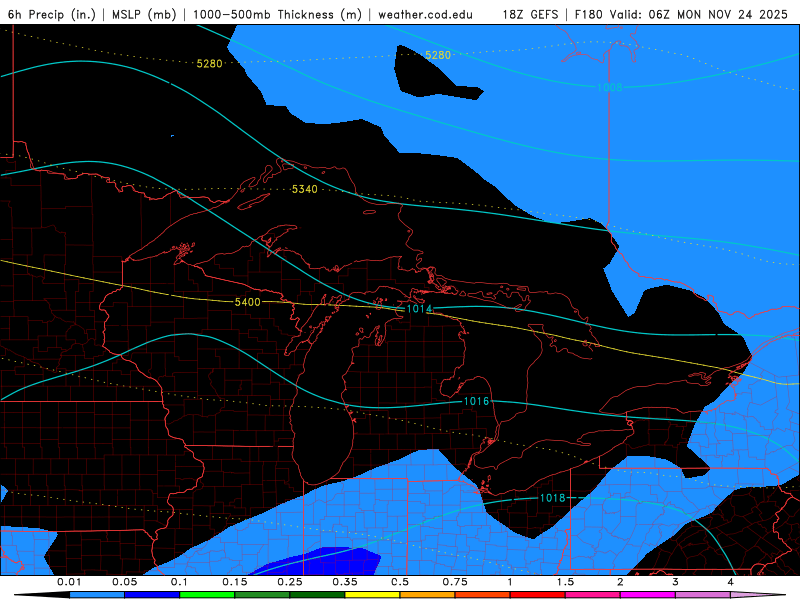Click the 5340 thickness contour label

point(305,189)
